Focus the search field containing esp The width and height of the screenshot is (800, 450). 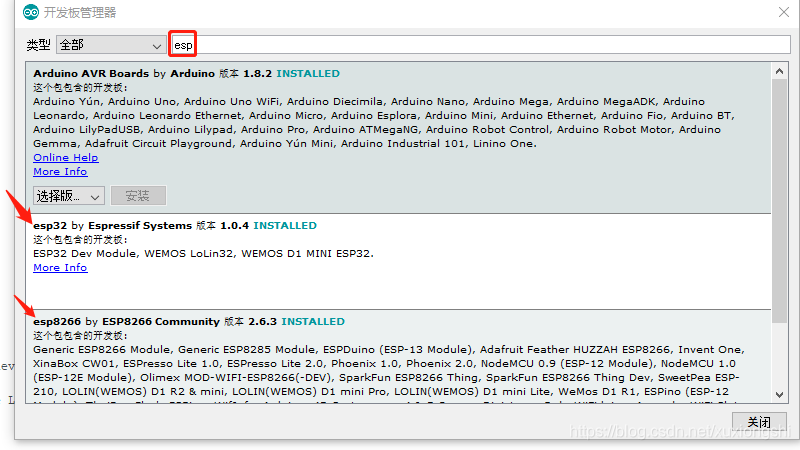tap(482, 45)
